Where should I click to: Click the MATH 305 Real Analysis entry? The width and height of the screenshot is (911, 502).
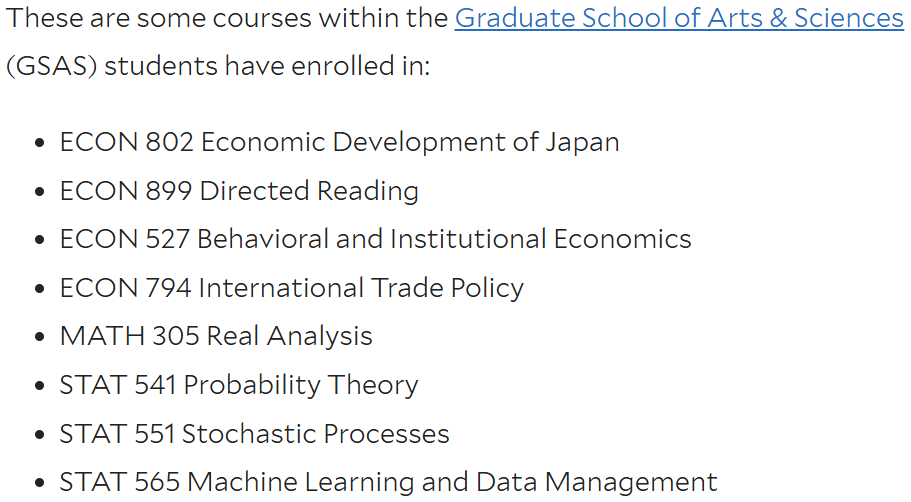point(216,336)
